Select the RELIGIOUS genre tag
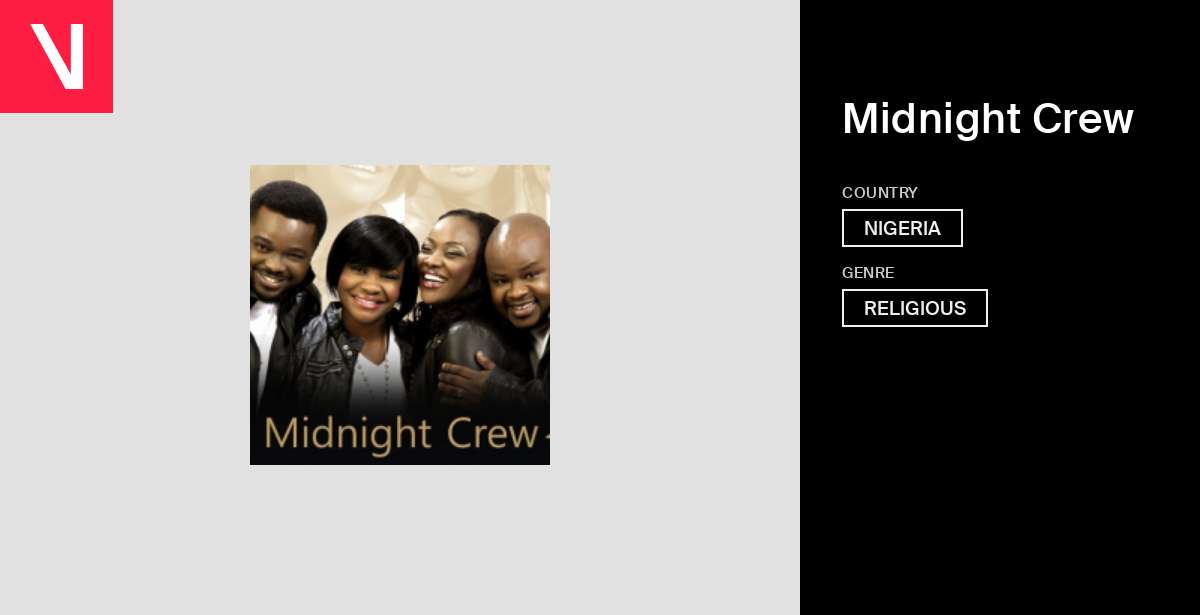Screen dimensions: 1200x615 pos(914,308)
